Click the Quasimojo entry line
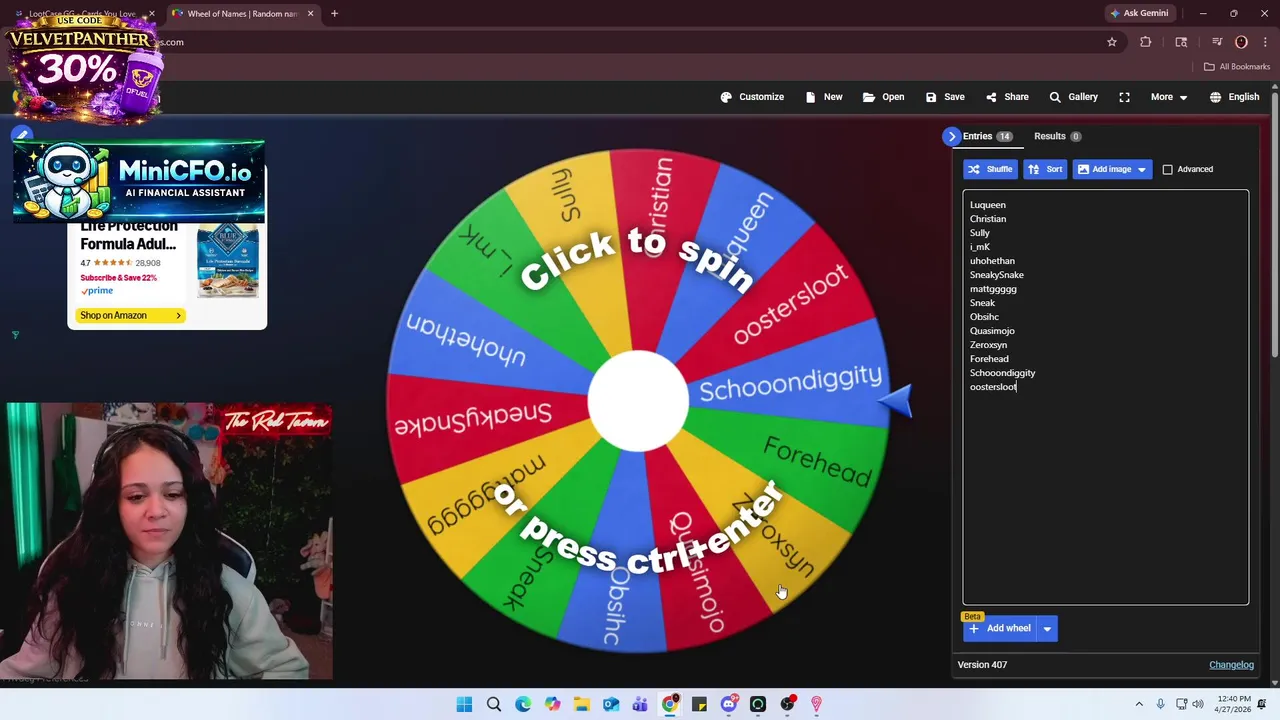 point(992,331)
